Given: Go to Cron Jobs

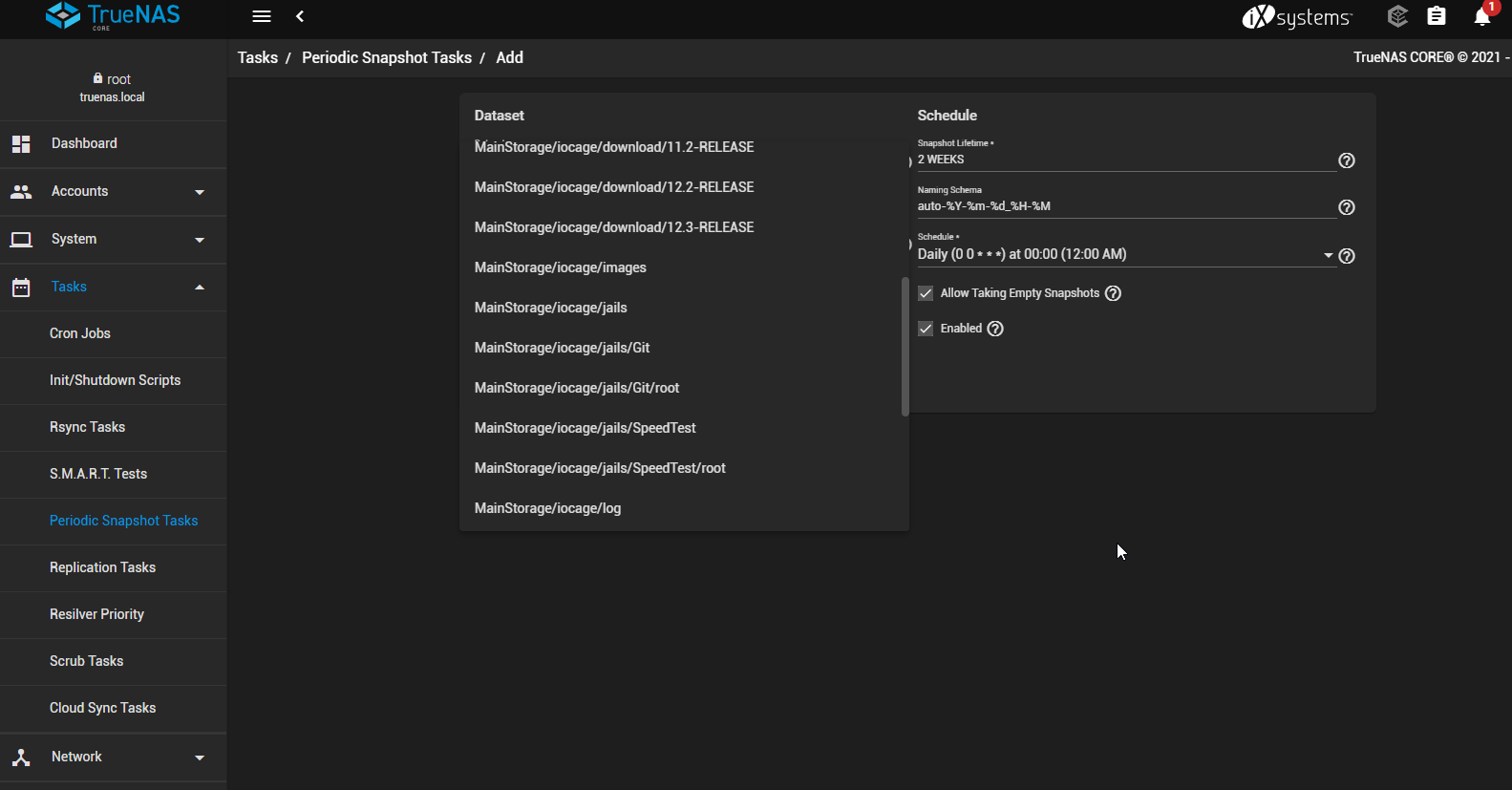Looking at the screenshot, I should (x=80, y=333).
